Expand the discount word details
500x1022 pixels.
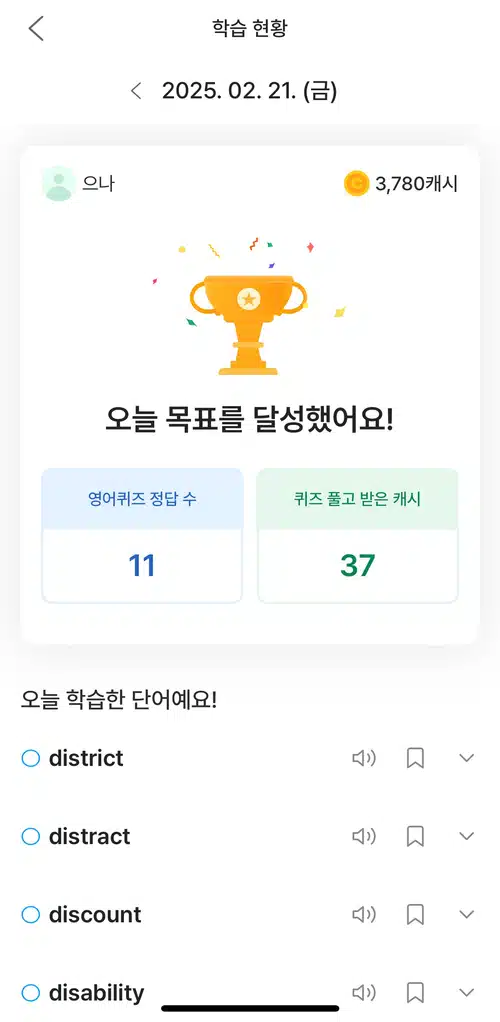(x=466, y=914)
